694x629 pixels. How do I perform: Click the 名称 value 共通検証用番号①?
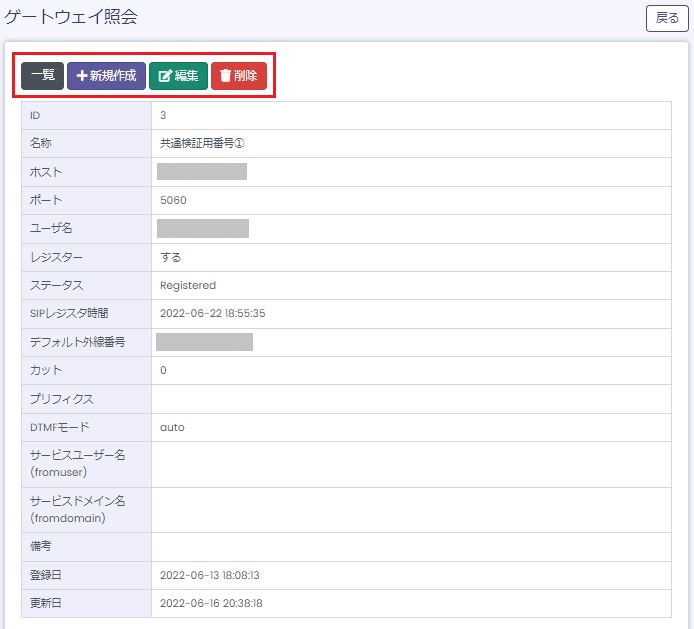tap(202, 143)
